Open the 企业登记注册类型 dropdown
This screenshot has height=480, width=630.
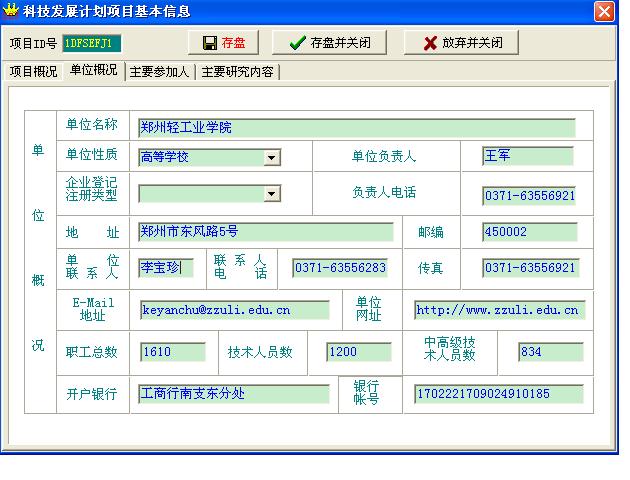tap(272, 194)
